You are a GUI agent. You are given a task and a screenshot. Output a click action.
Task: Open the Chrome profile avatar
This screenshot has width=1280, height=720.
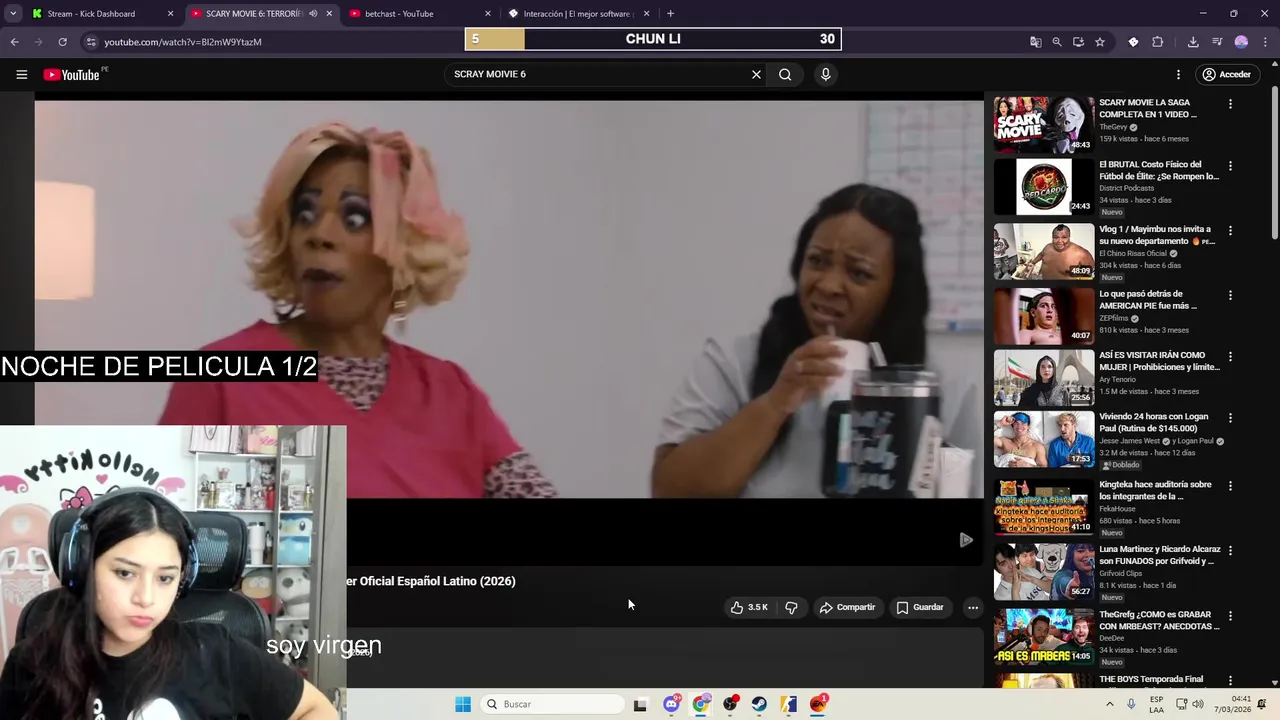[1241, 42]
